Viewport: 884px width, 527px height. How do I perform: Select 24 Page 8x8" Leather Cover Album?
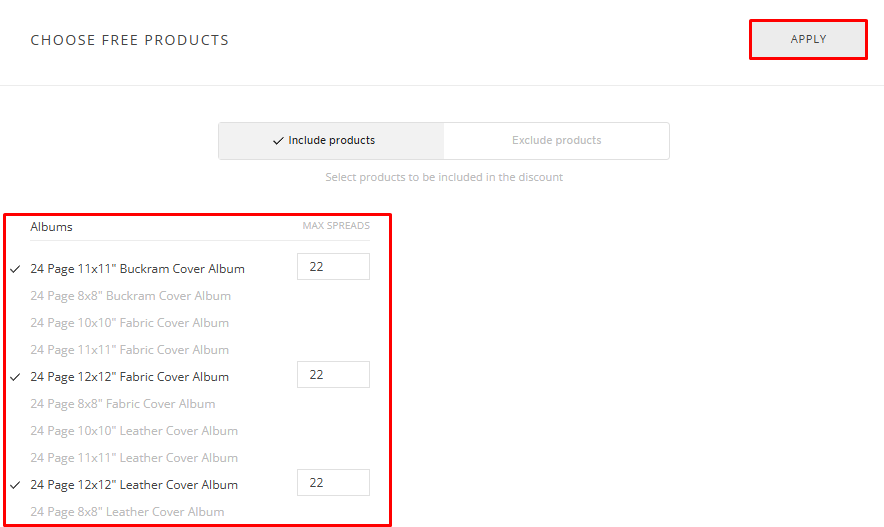pyautogui.click(x=127, y=512)
